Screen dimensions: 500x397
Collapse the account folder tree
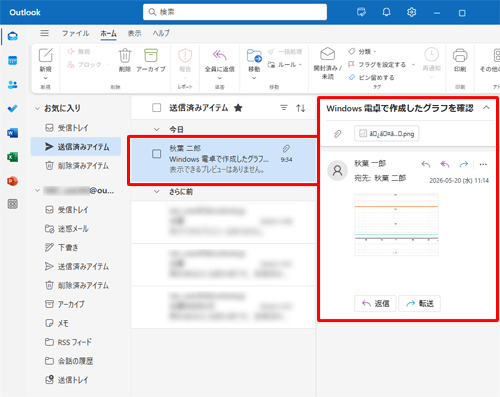[x=37, y=190]
